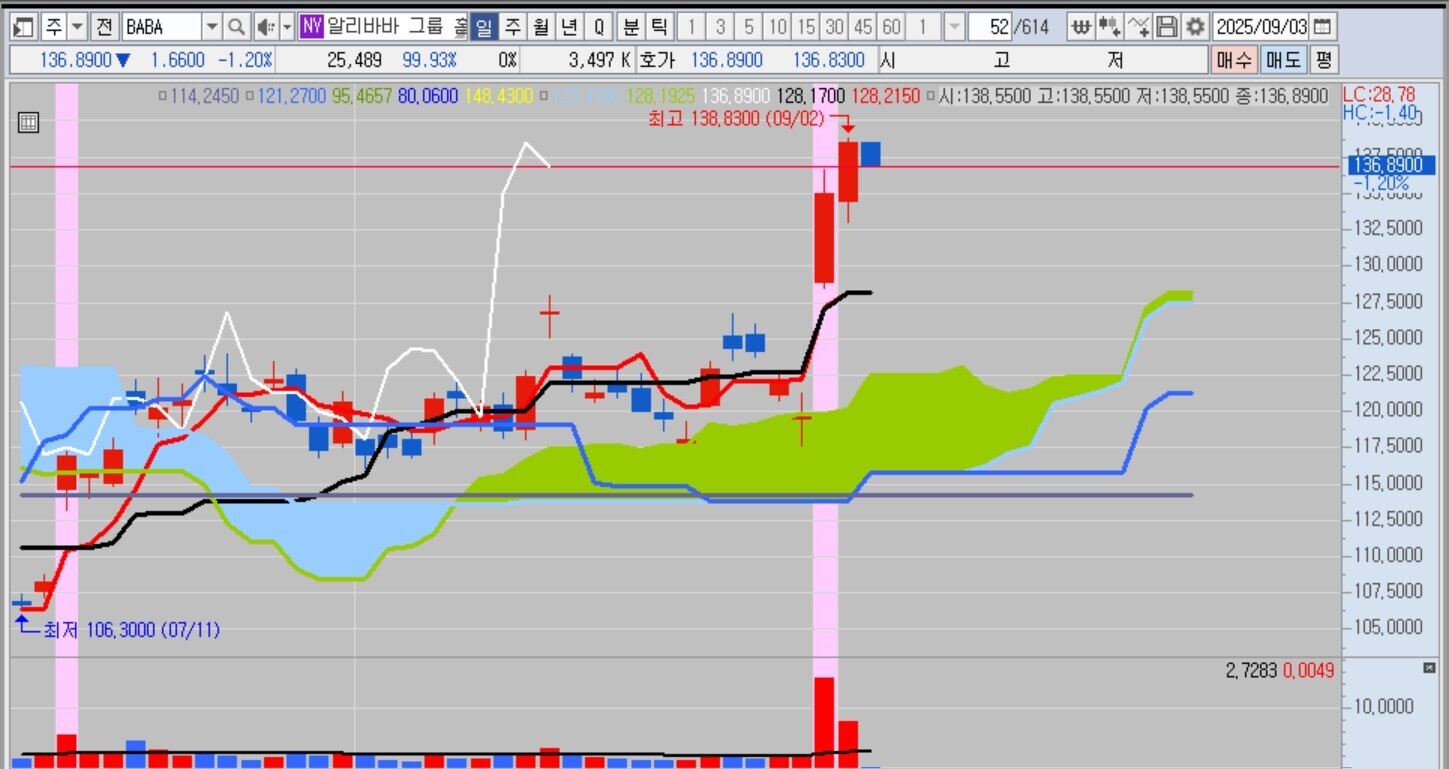
Task: Click the grid table icon on chart
Action: point(29,123)
